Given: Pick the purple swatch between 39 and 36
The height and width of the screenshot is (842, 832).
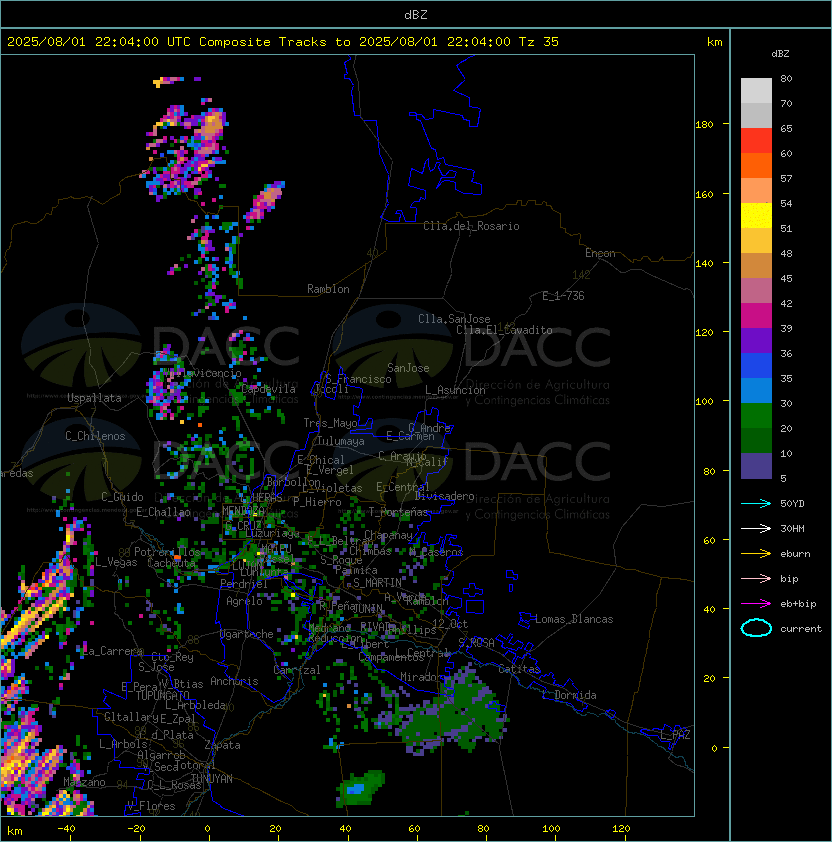Looking at the screenshot, I should click(x=756, y=340).
